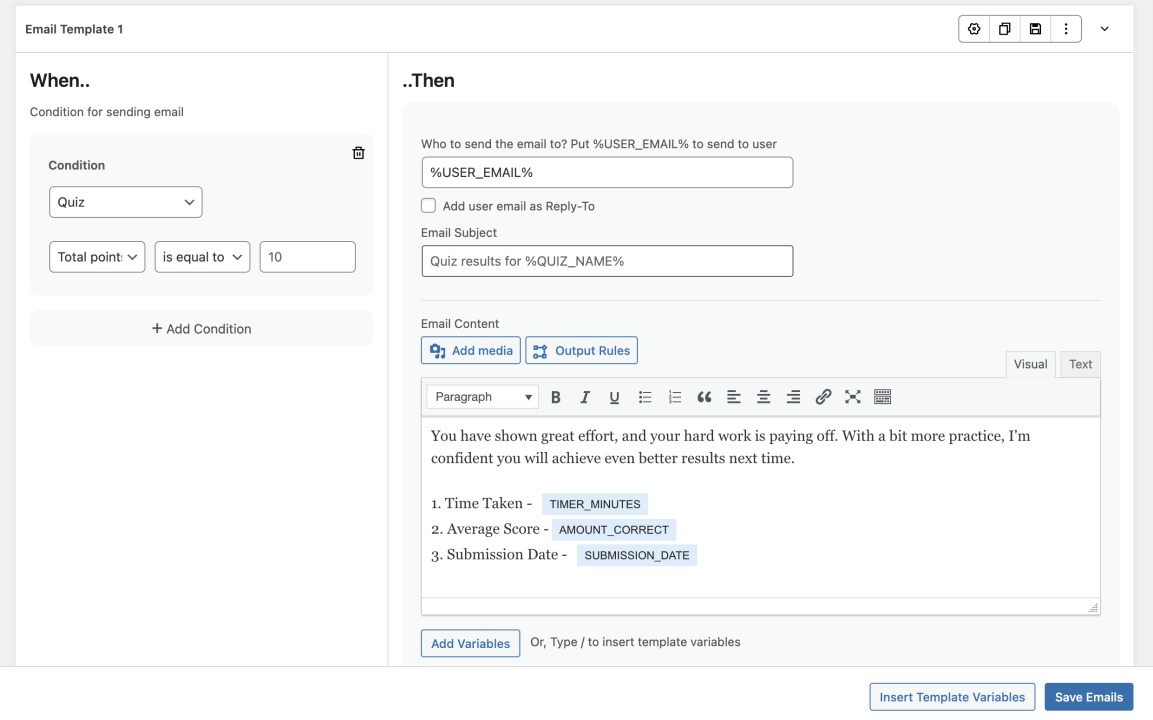The image size is (1153, 720).
Task: Open the template options kebab menu
Action: coord(1066,28)
